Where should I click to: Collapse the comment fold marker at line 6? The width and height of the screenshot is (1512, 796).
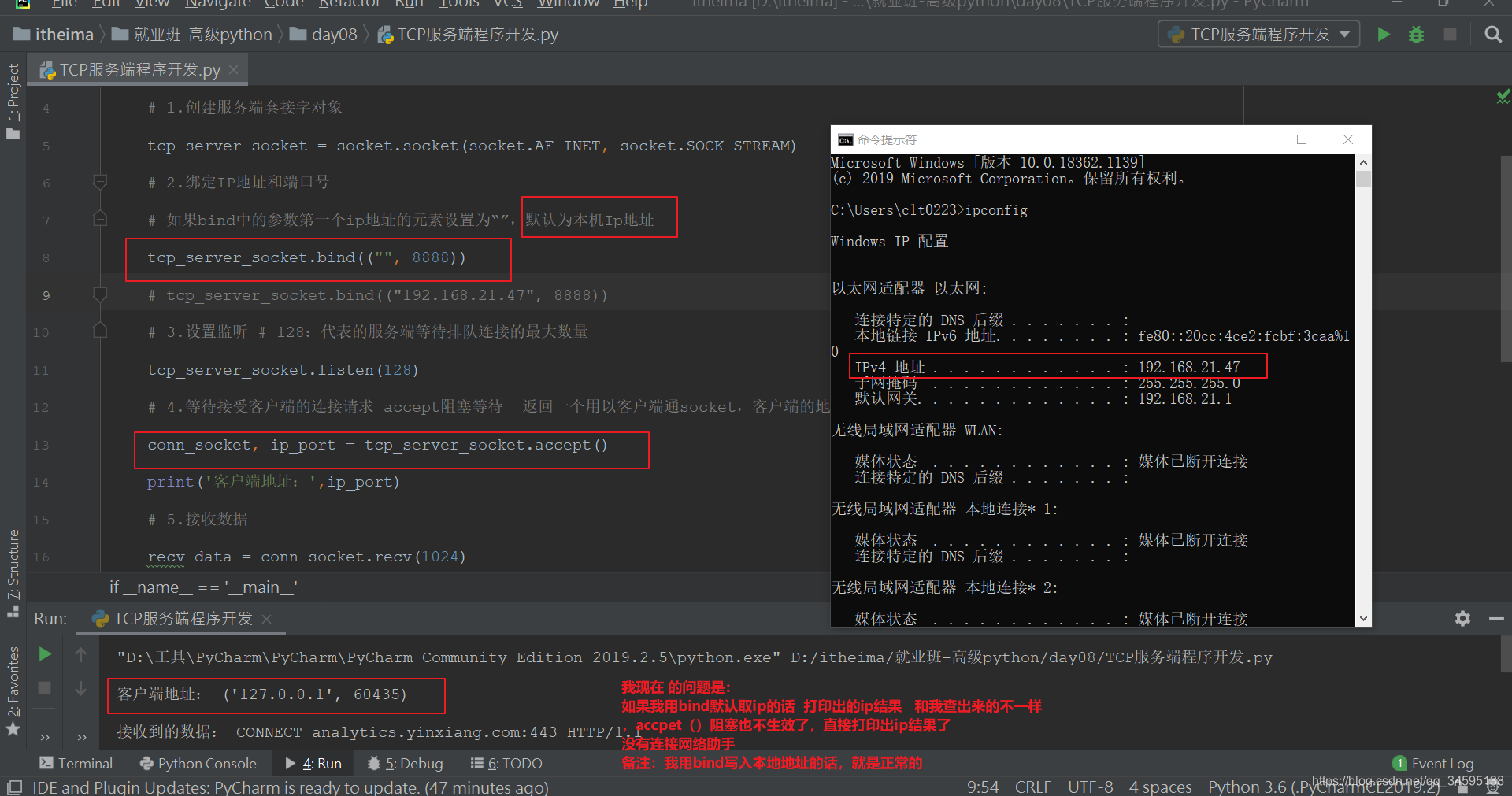[x=100, y=182]
